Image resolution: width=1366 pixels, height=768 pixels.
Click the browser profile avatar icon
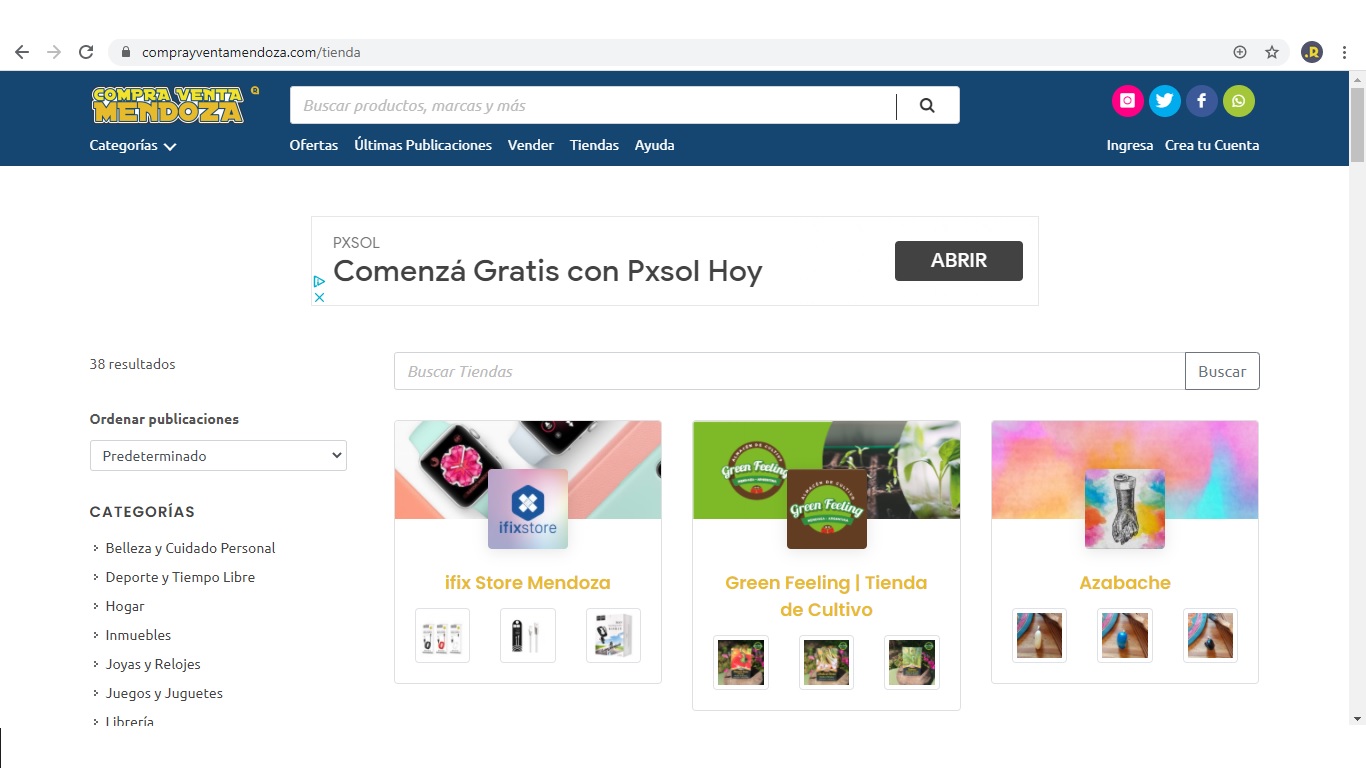pos(1311,51)
